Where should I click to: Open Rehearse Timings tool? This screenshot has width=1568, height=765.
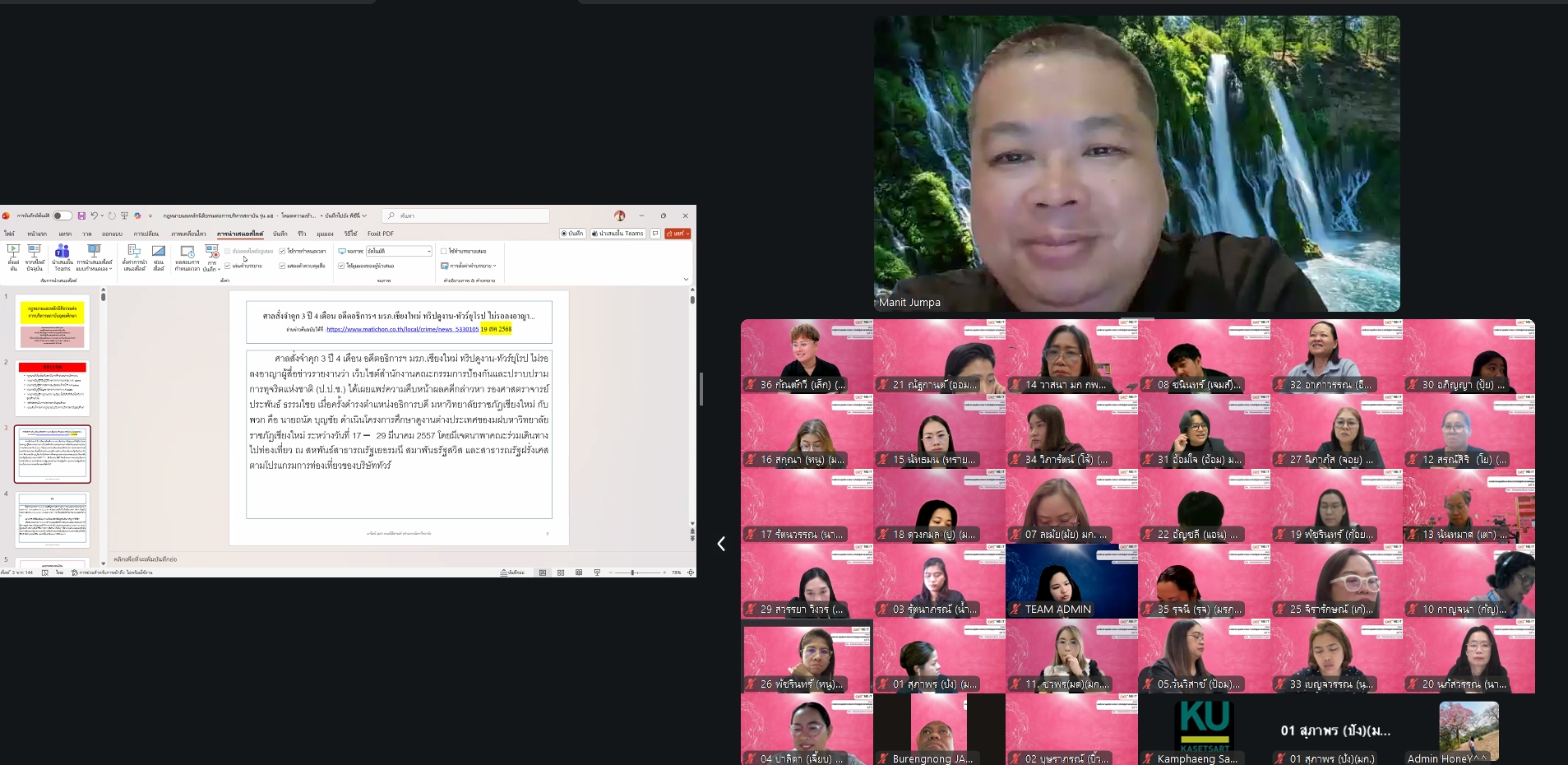[x=187, y=255]
